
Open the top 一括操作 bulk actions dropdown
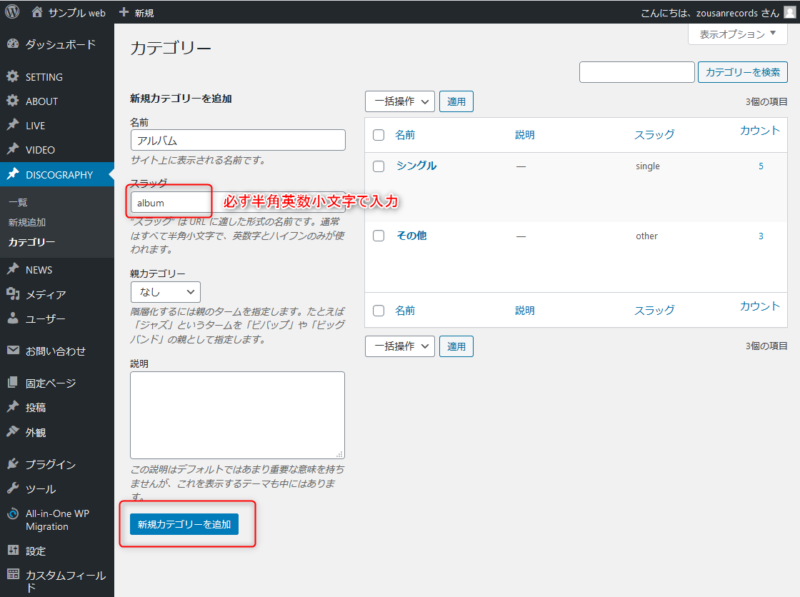coord(400,101)
